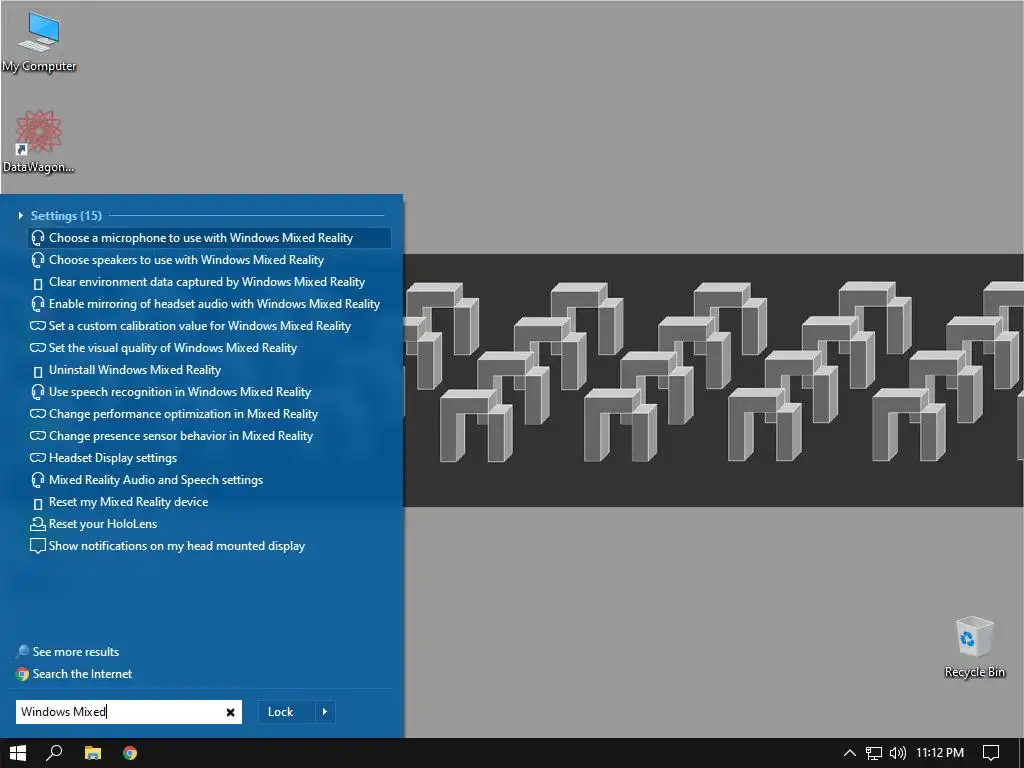
Task: Select Mixed Reality Audio and Speech settings
Action: click(210, 480)
